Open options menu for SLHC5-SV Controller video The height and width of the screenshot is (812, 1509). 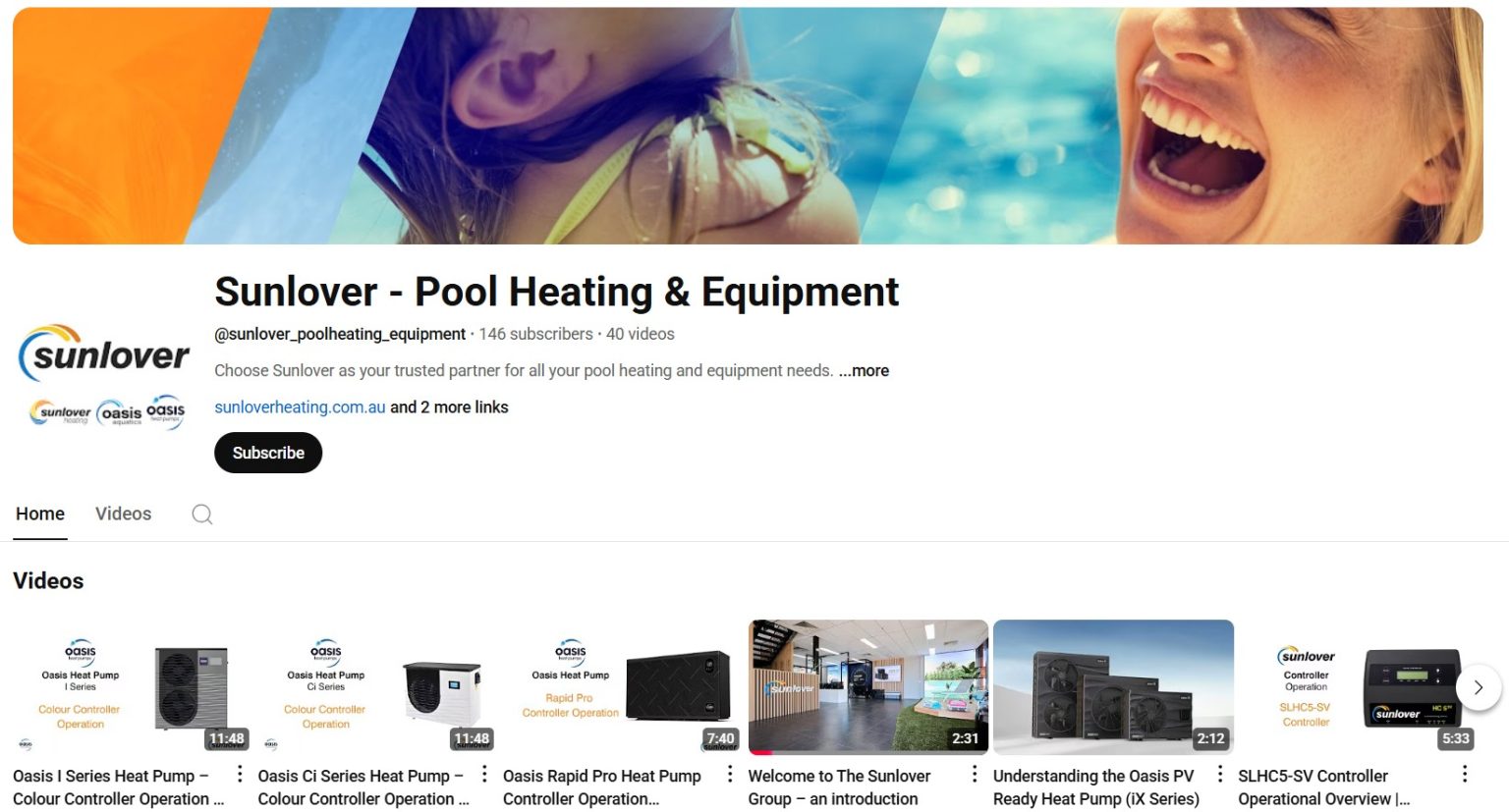tap(1465, 775)
